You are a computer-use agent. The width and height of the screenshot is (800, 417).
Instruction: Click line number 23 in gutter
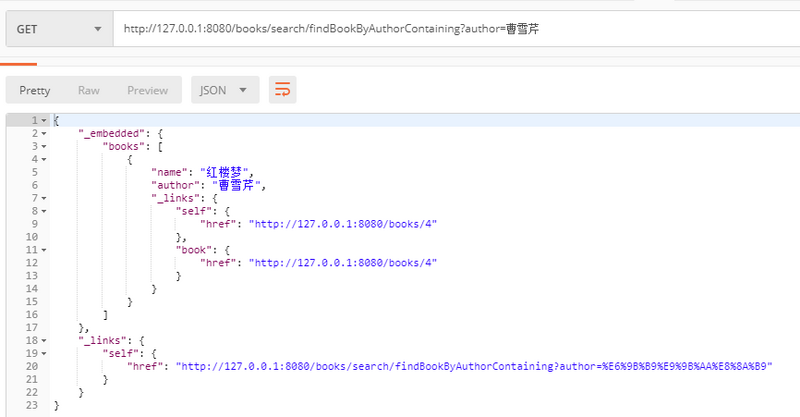(32, 405)
